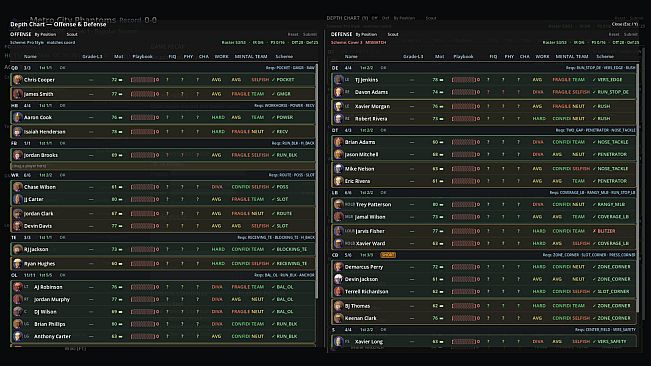The width and height of the screenshot is (651, 366).
Task: Click Jarvis Fisher's player portrait
Action: pos(338,231)
